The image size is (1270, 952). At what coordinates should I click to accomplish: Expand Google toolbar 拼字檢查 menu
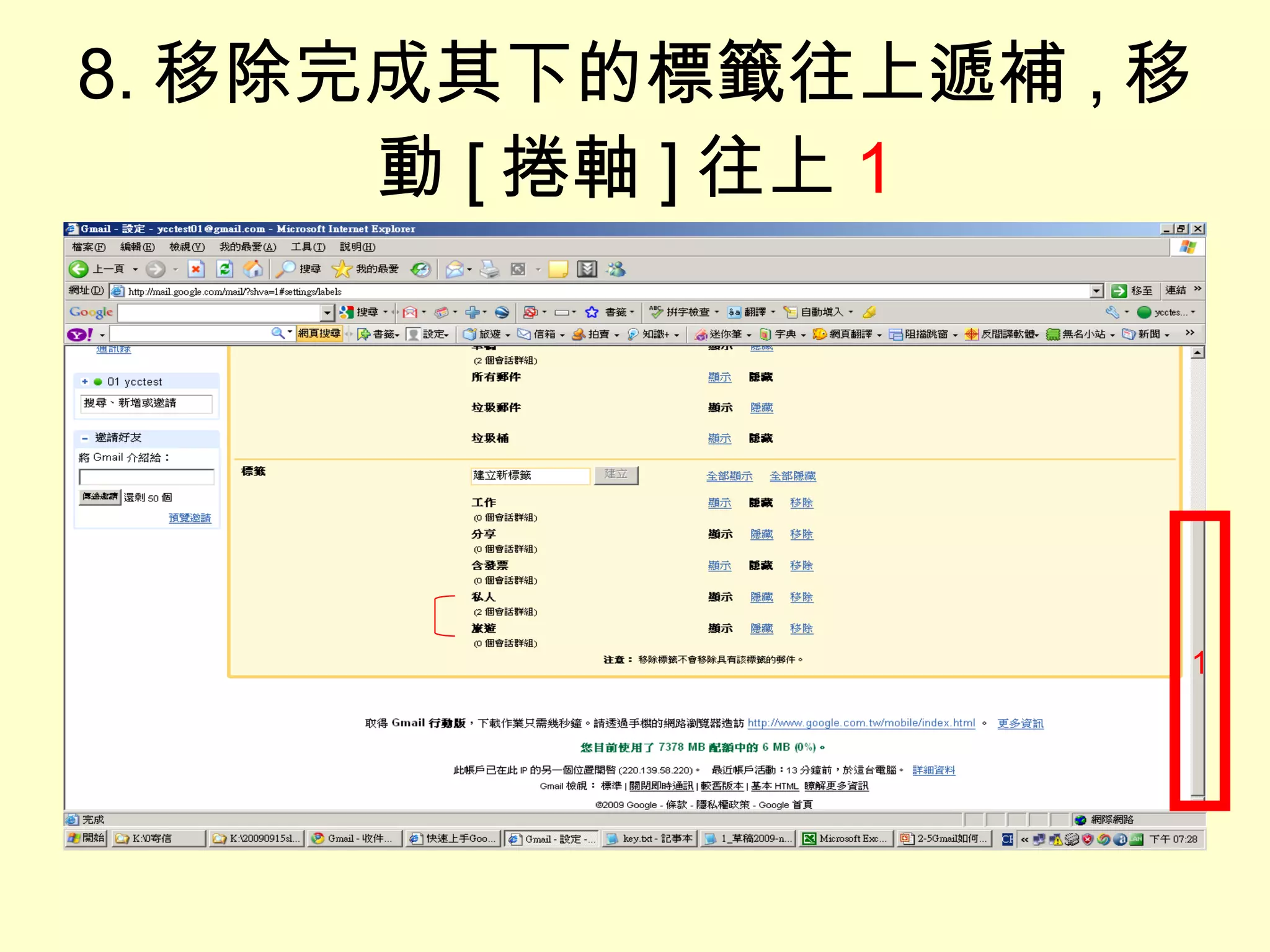pos(717,312)
